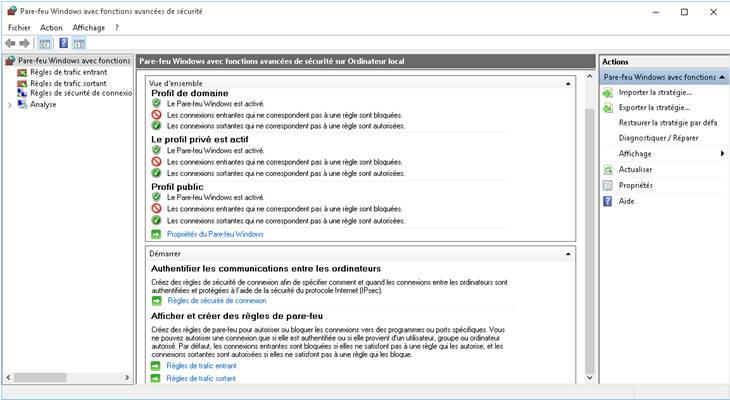Viewport: 730px width, 400px height.
Task: Click Importer la stratégie... action
Action: (x=655, y=93)
